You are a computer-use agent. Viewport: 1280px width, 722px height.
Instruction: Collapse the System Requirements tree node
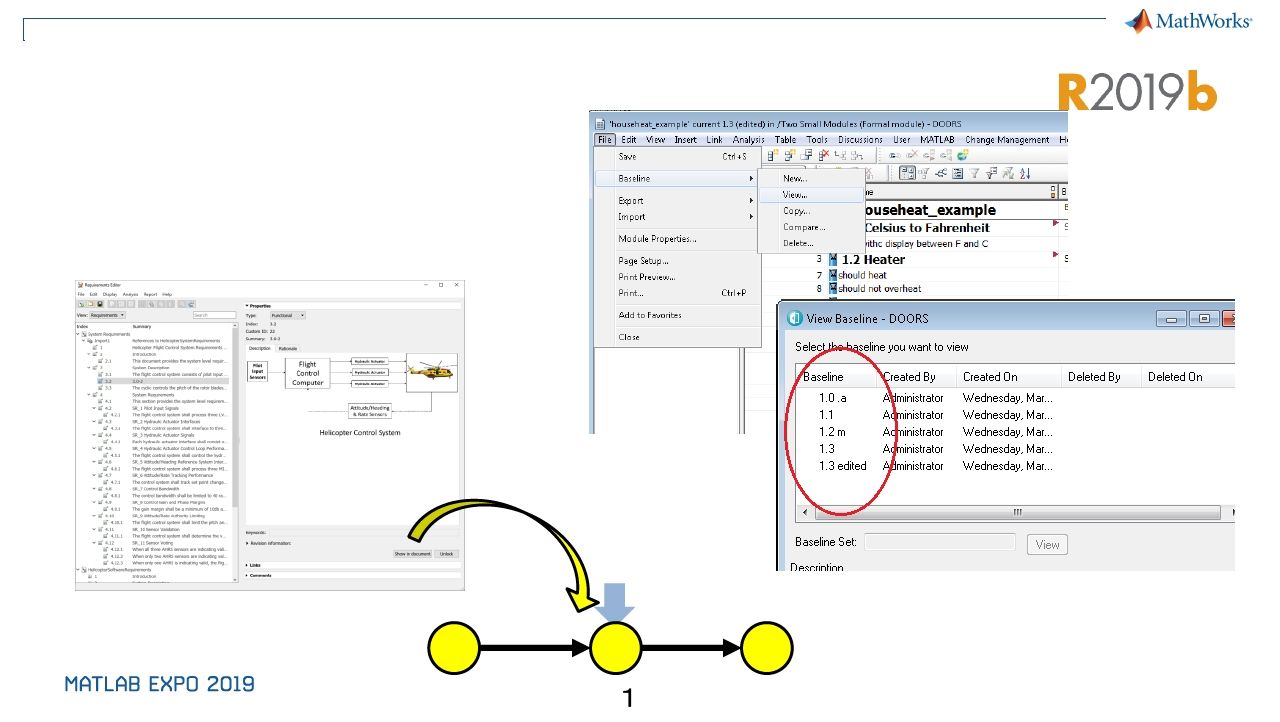pos(79,334)
